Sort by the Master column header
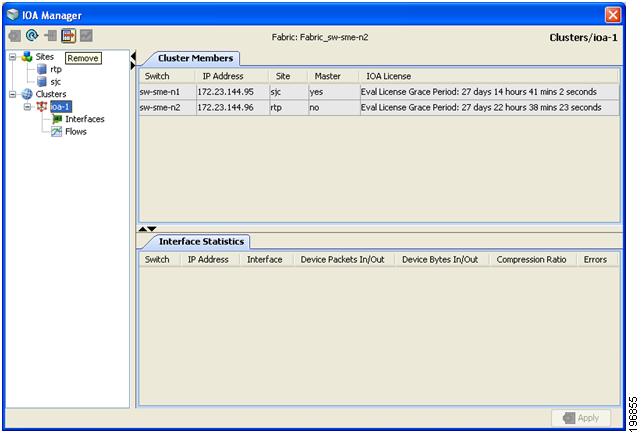 (333, 76)
